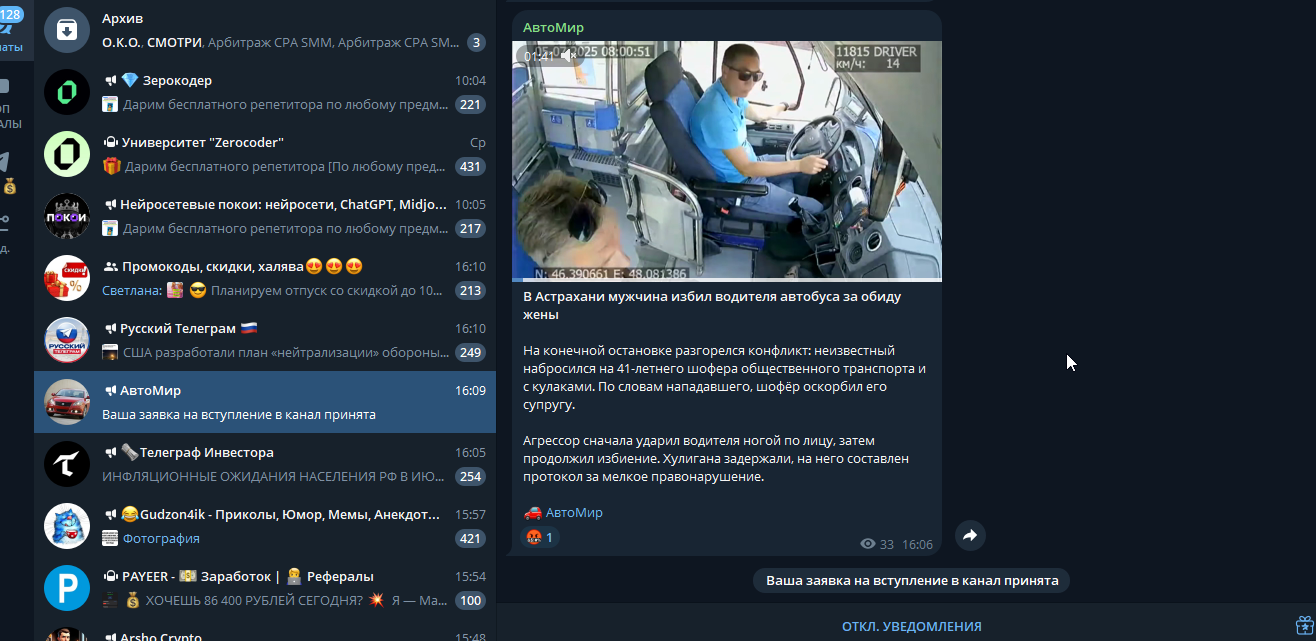This screenshot has height=641, width=1316.
Task: Click the service message Ваша заявка принята
Action: (912, 580)
